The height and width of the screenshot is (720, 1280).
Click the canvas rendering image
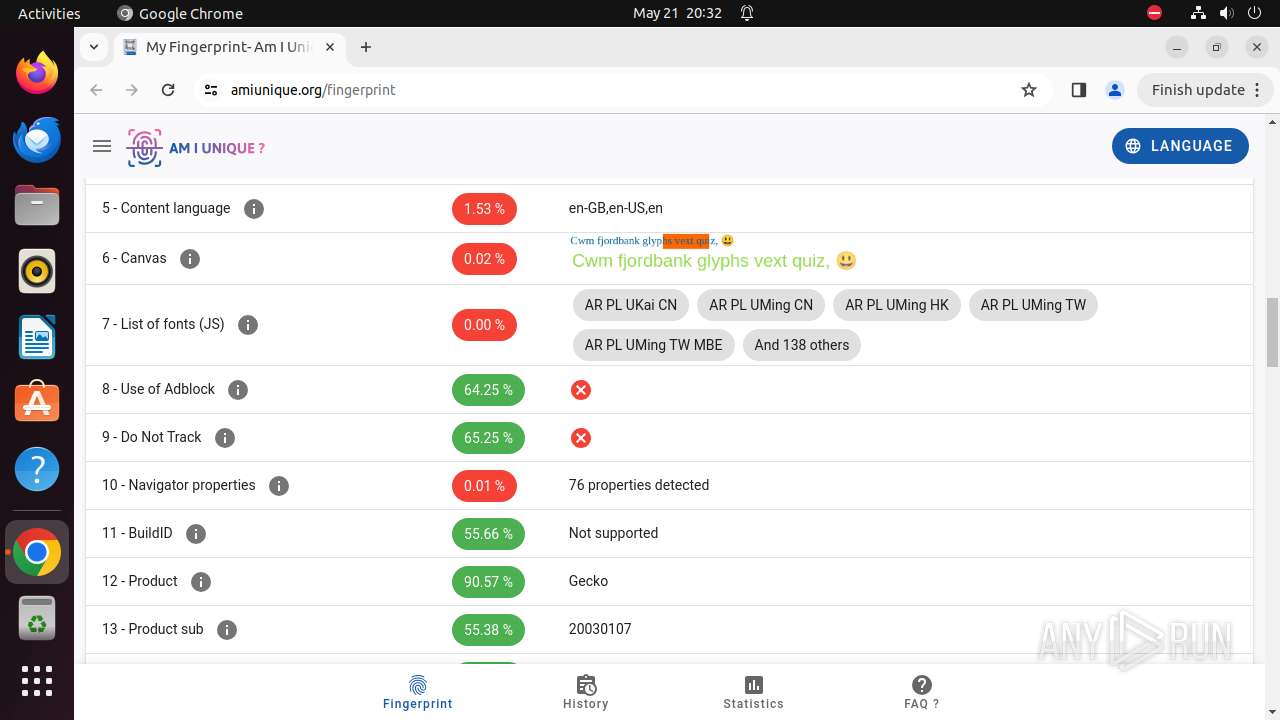point(714,253)
